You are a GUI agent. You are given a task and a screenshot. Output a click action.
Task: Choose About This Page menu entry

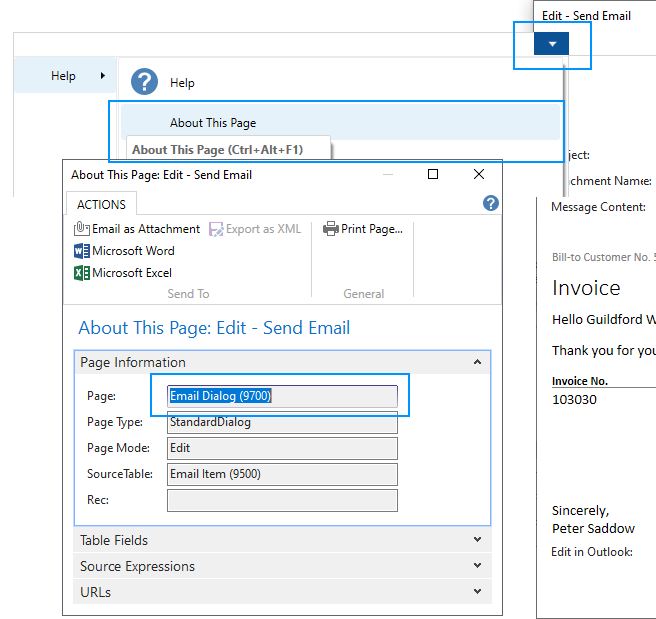213,123
